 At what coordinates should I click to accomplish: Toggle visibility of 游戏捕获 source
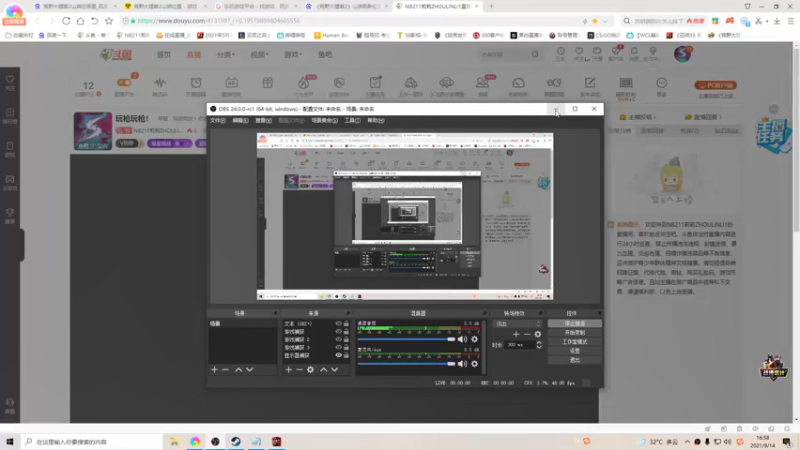[x=338, y=332]
